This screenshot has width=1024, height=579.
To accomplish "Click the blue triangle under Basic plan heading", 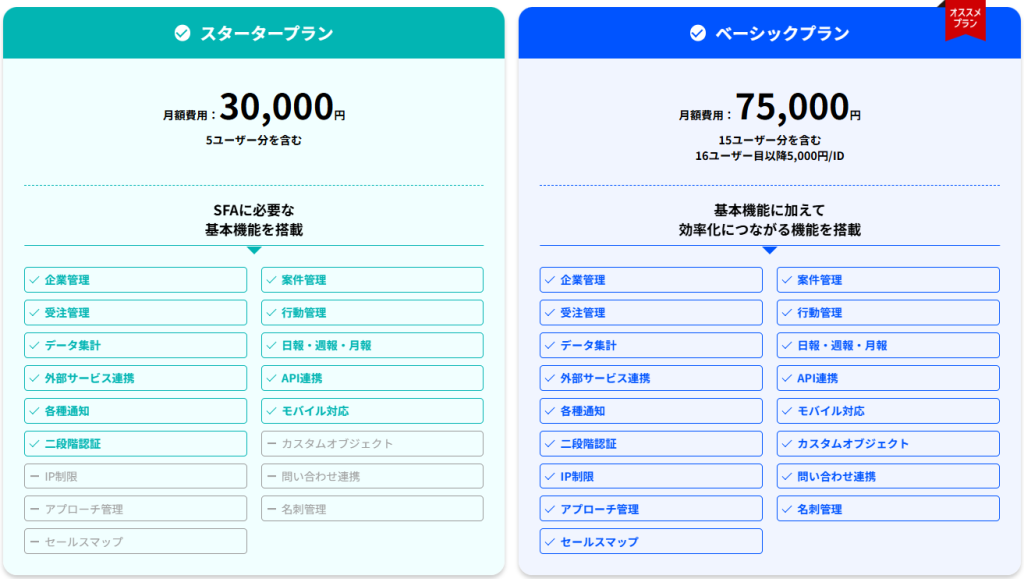I will [x=769, y=250].
